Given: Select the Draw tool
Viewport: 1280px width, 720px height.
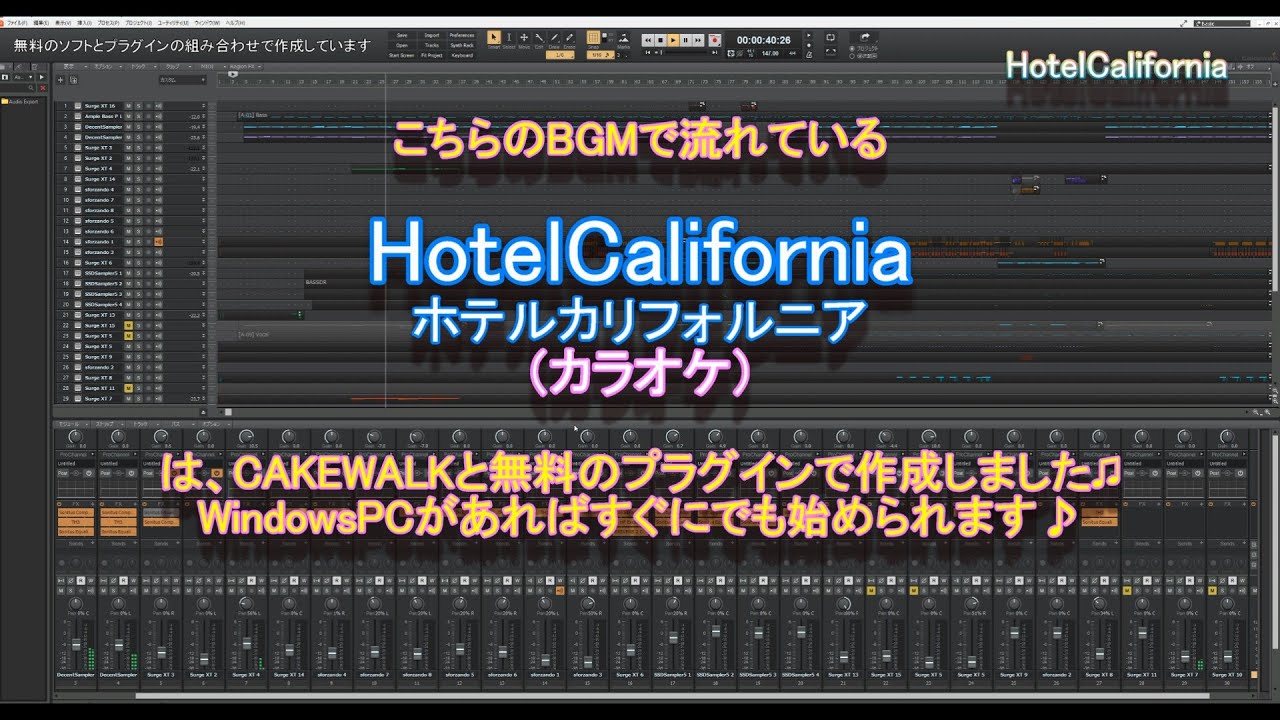Looking at the screenshot, I should click(x=554, y=37).
